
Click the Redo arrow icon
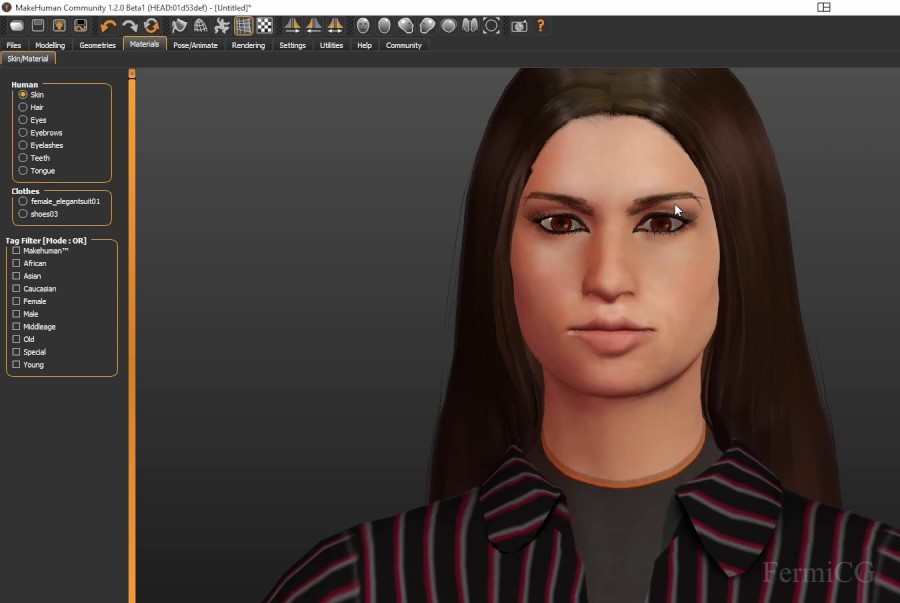130,26
